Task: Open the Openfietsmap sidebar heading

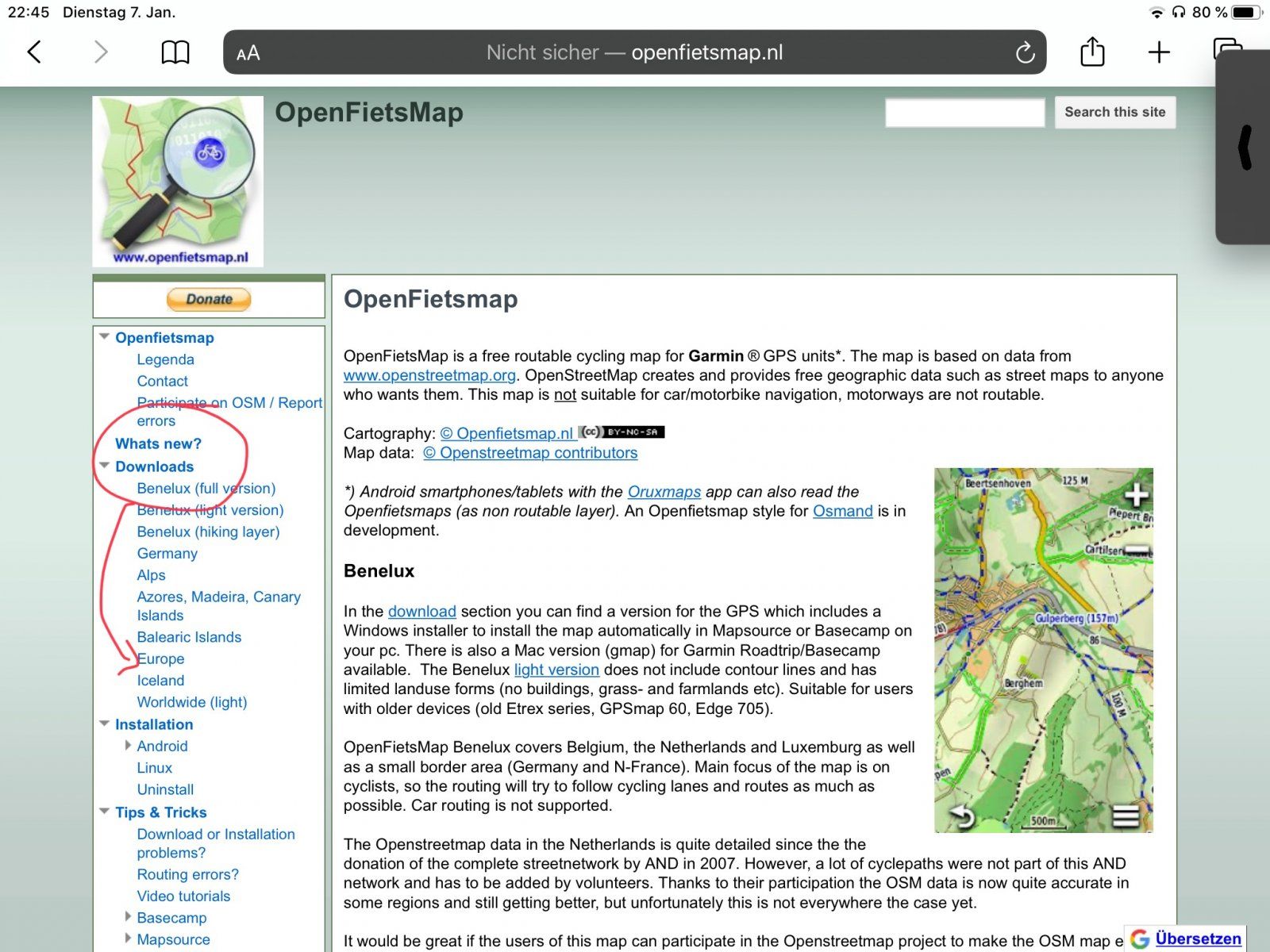Action: [164, 337]
